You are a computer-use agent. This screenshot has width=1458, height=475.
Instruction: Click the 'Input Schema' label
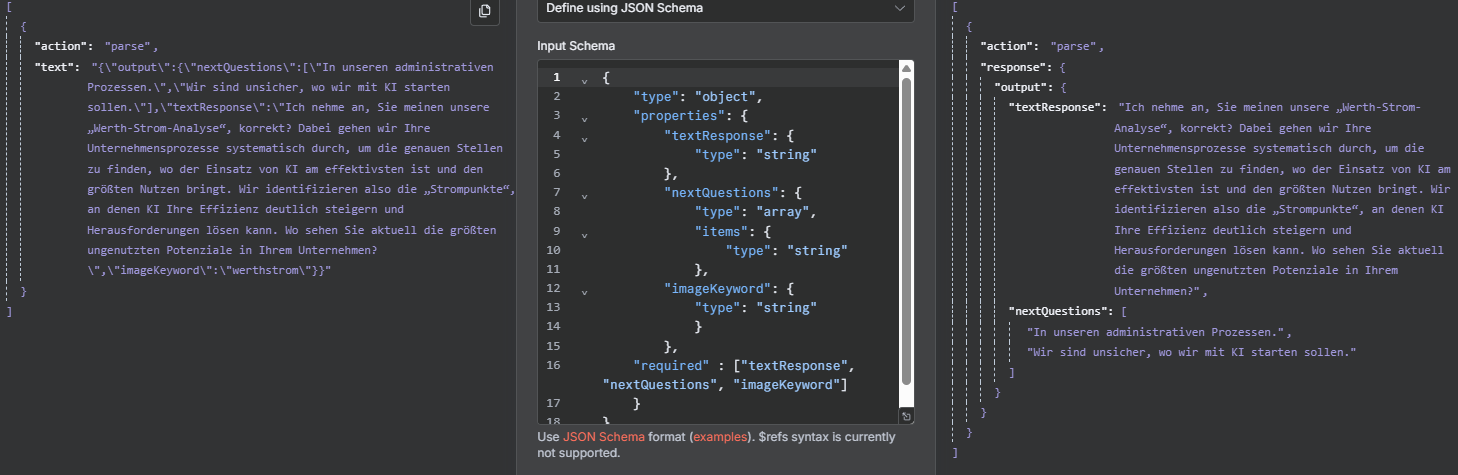tap(575, 46)
